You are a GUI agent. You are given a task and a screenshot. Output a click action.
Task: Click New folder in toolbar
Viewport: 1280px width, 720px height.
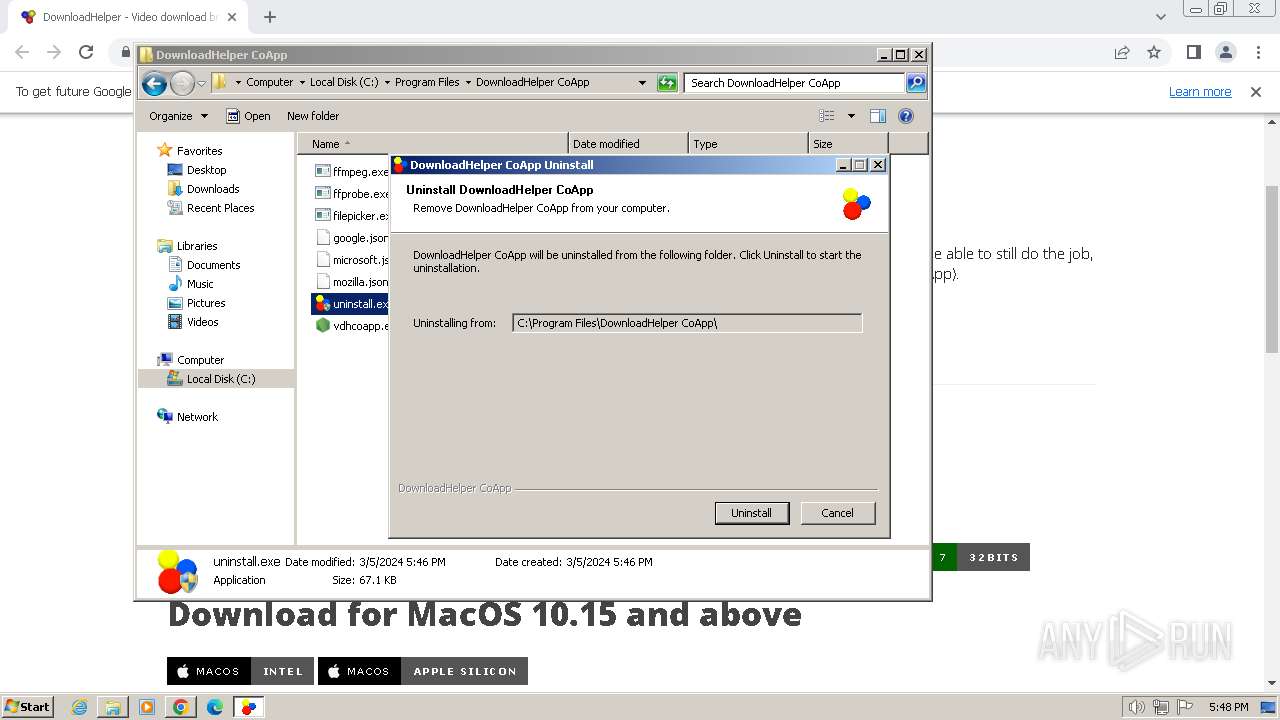pyautogui.click(x=313, y=116)
